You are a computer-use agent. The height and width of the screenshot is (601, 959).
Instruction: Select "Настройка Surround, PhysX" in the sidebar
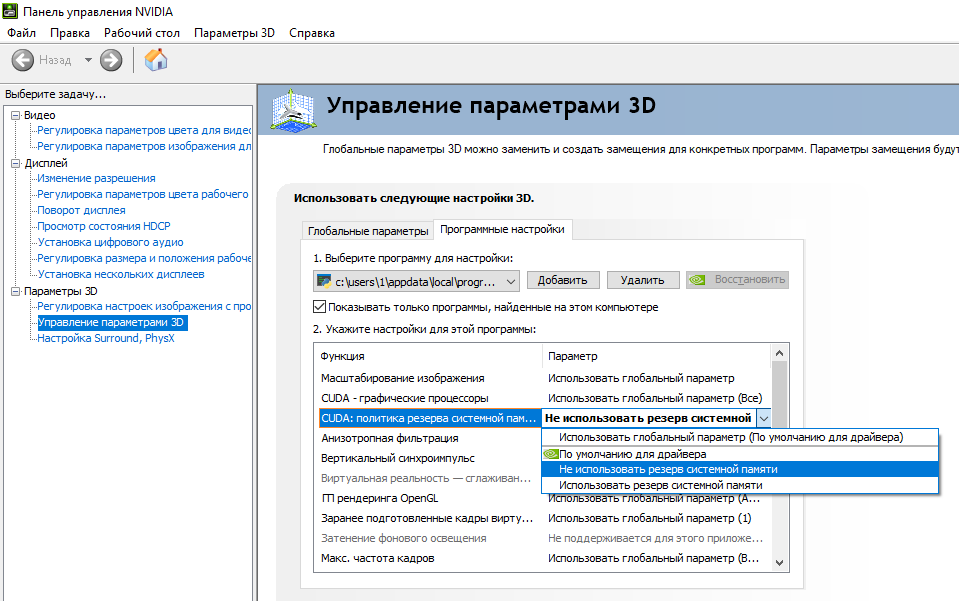click(106, 336)
